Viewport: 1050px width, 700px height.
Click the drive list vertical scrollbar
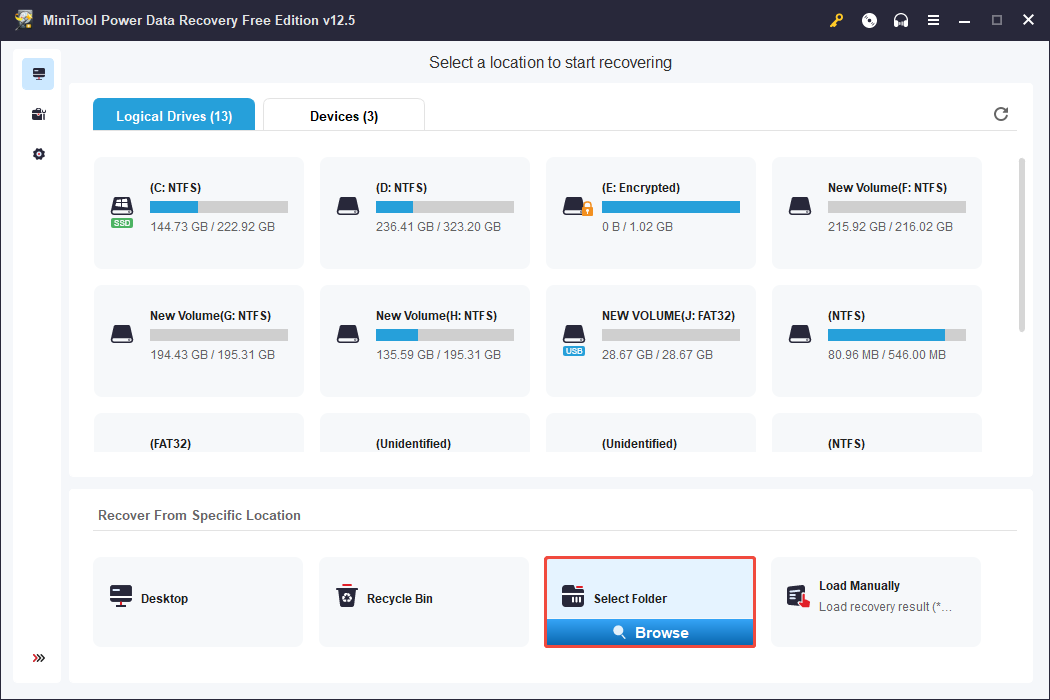pyautogui.click(x=1021, y=245)
